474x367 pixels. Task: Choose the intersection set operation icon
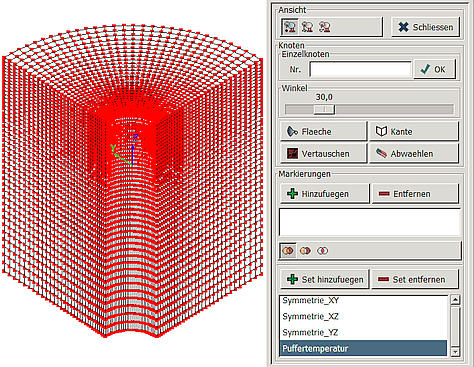322,251
